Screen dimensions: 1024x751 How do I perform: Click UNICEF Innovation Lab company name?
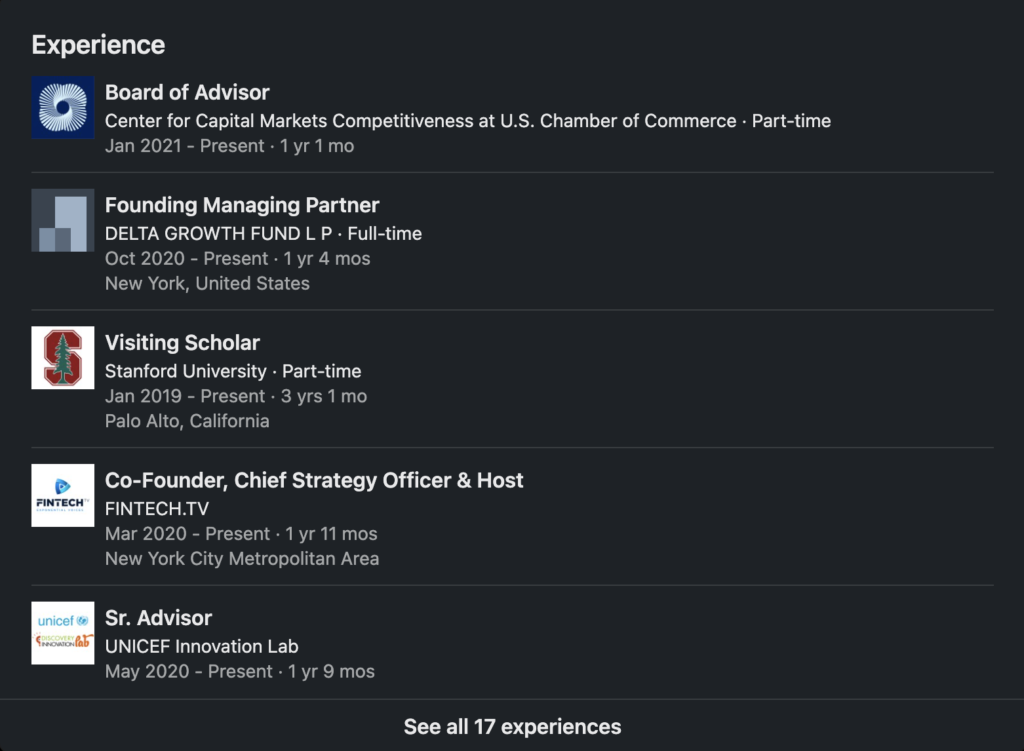tap(201, 646)
